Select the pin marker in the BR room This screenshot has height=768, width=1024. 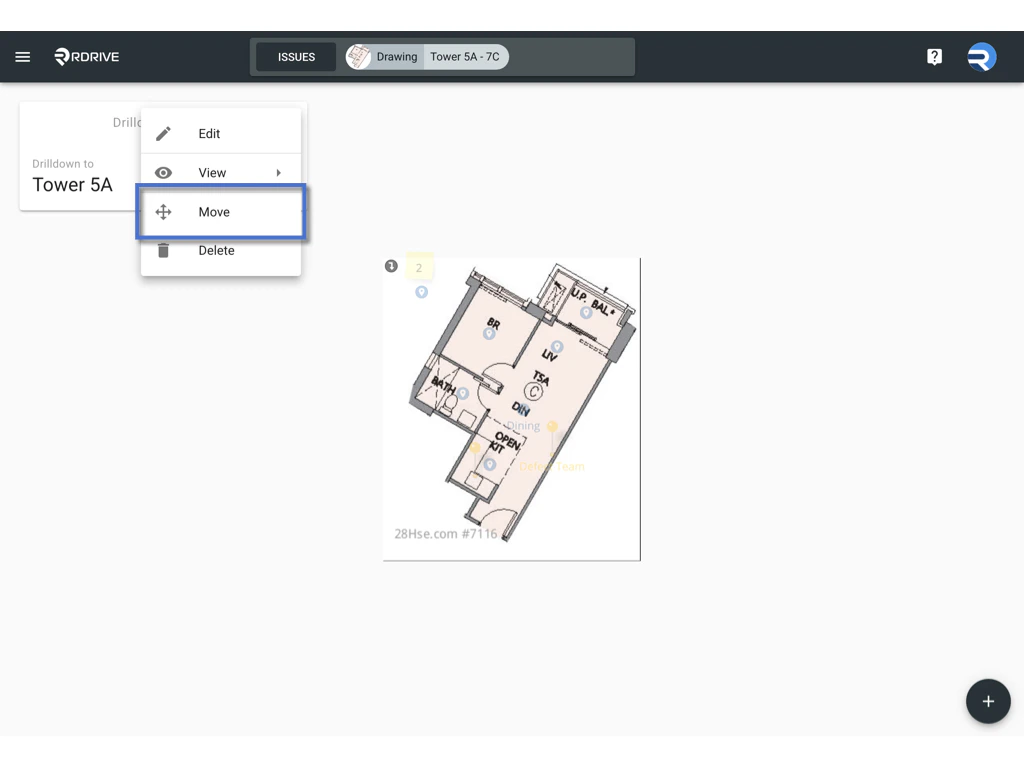[489, 333]
